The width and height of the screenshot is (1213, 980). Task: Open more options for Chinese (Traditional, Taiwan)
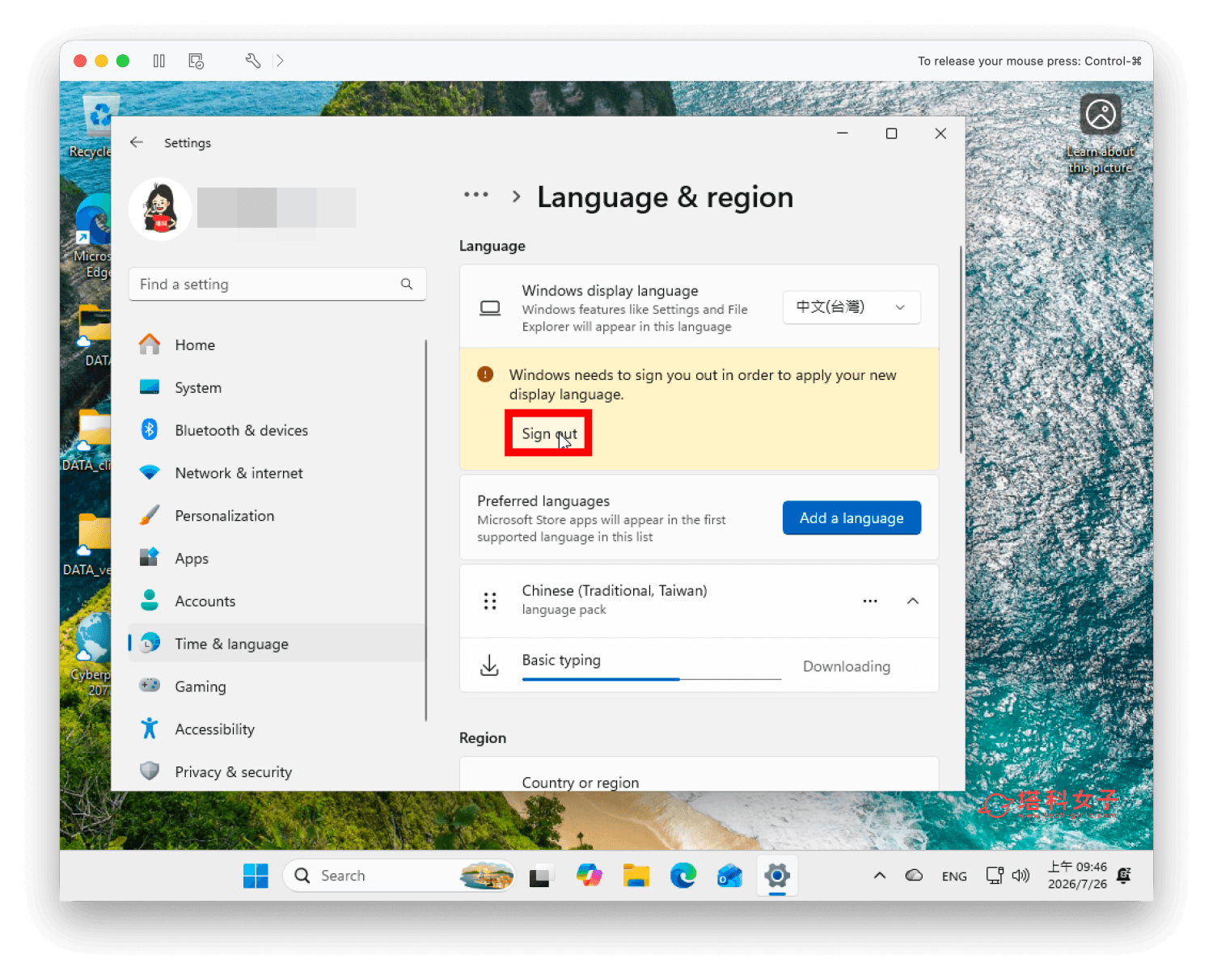point(870,601)
